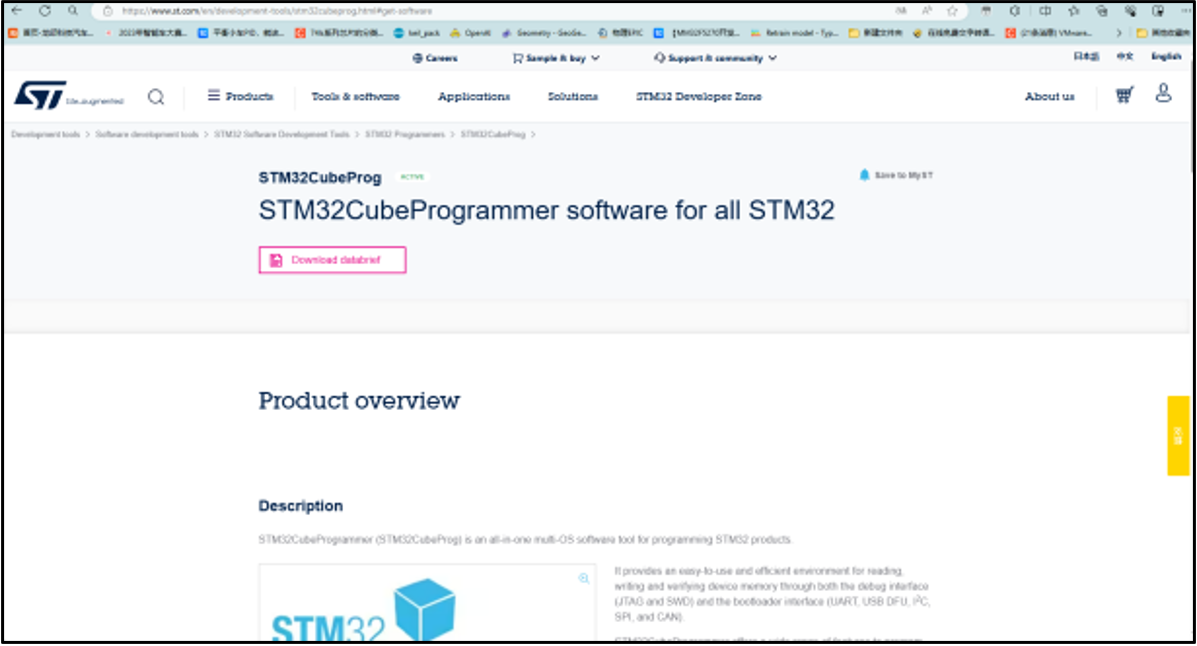Open the Tools & software menu
The image size is (1197, 646).
(x=355, y=96)
